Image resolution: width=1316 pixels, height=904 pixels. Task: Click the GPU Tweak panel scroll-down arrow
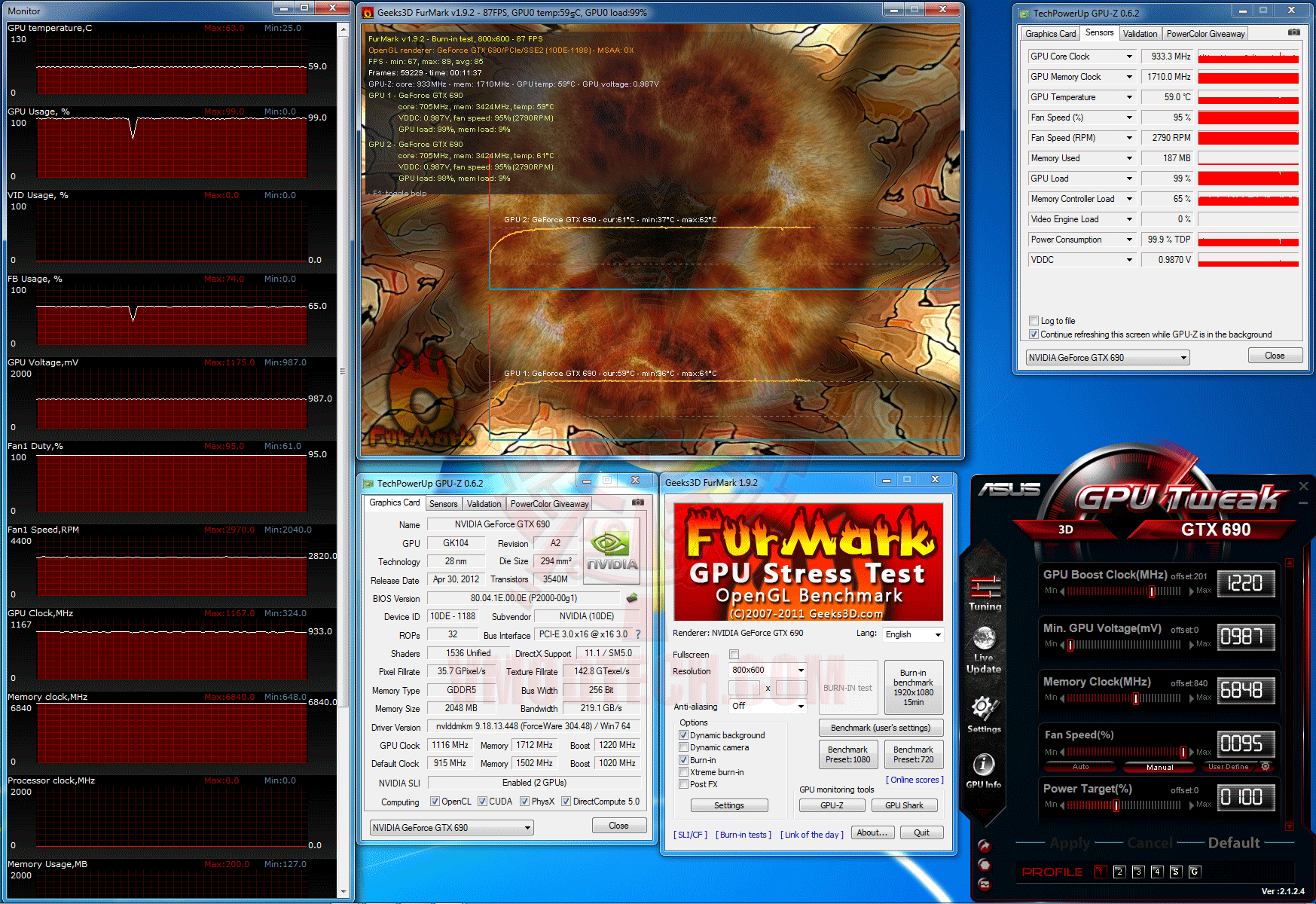[1290, 826]
